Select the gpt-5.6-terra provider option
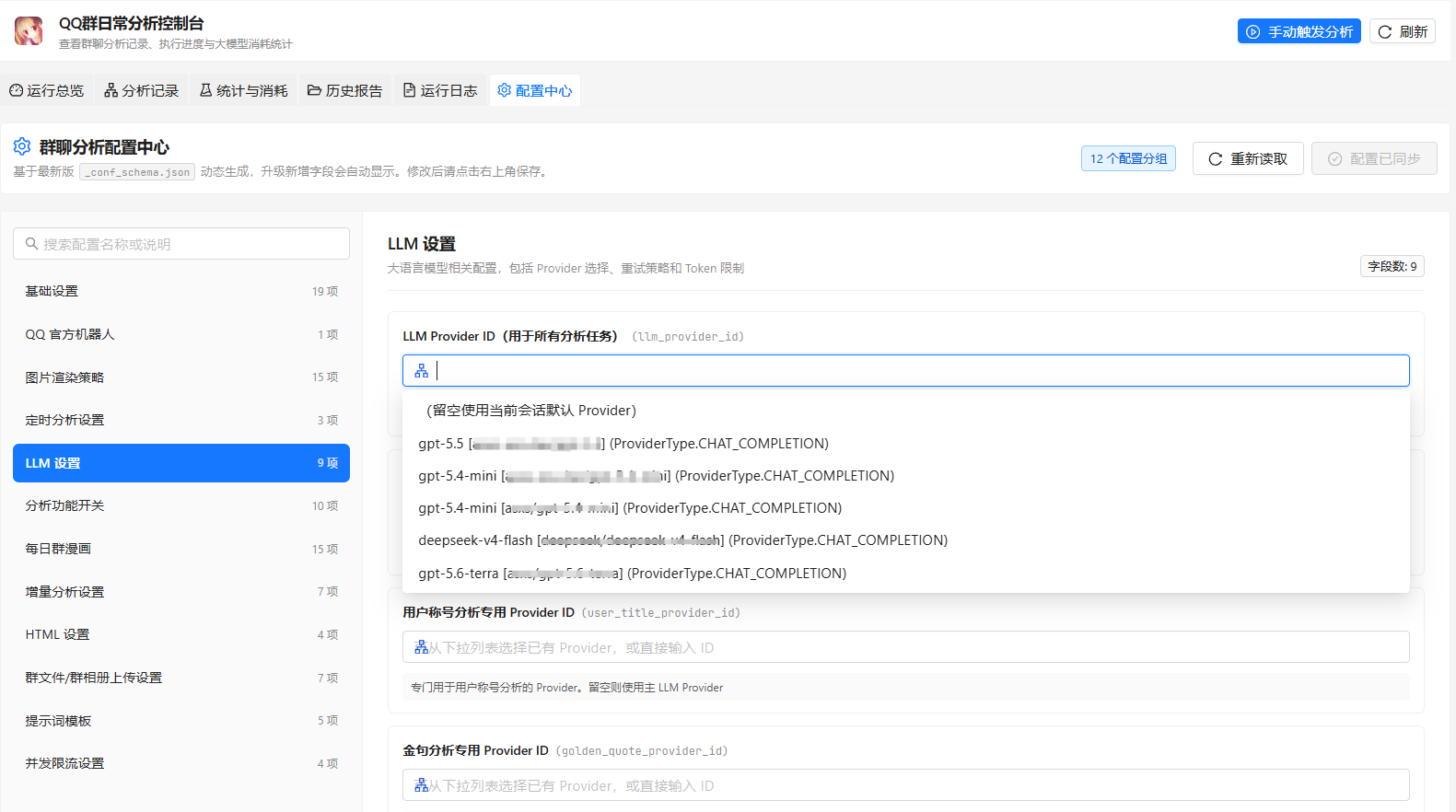The height and width of the screenshot is (812, 1456). [906, 574]
